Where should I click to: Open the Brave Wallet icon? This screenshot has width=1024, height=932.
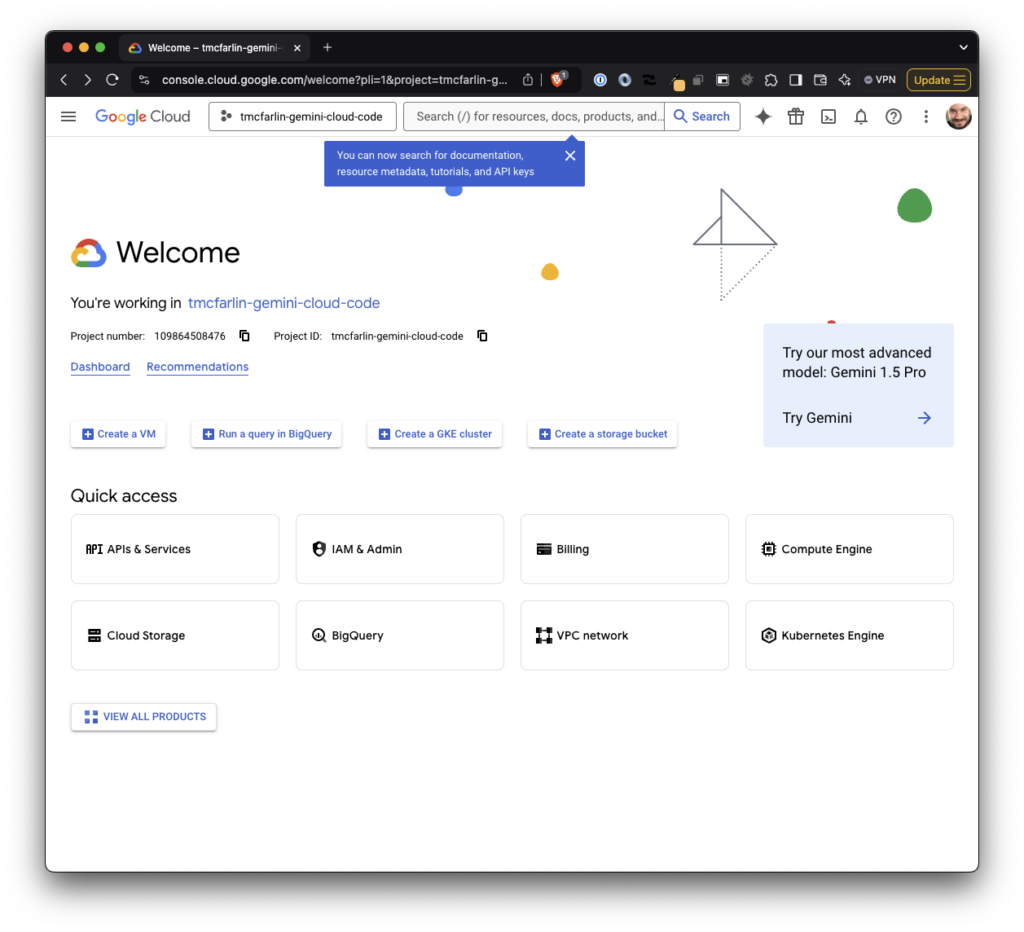click(x=820, y=80)
